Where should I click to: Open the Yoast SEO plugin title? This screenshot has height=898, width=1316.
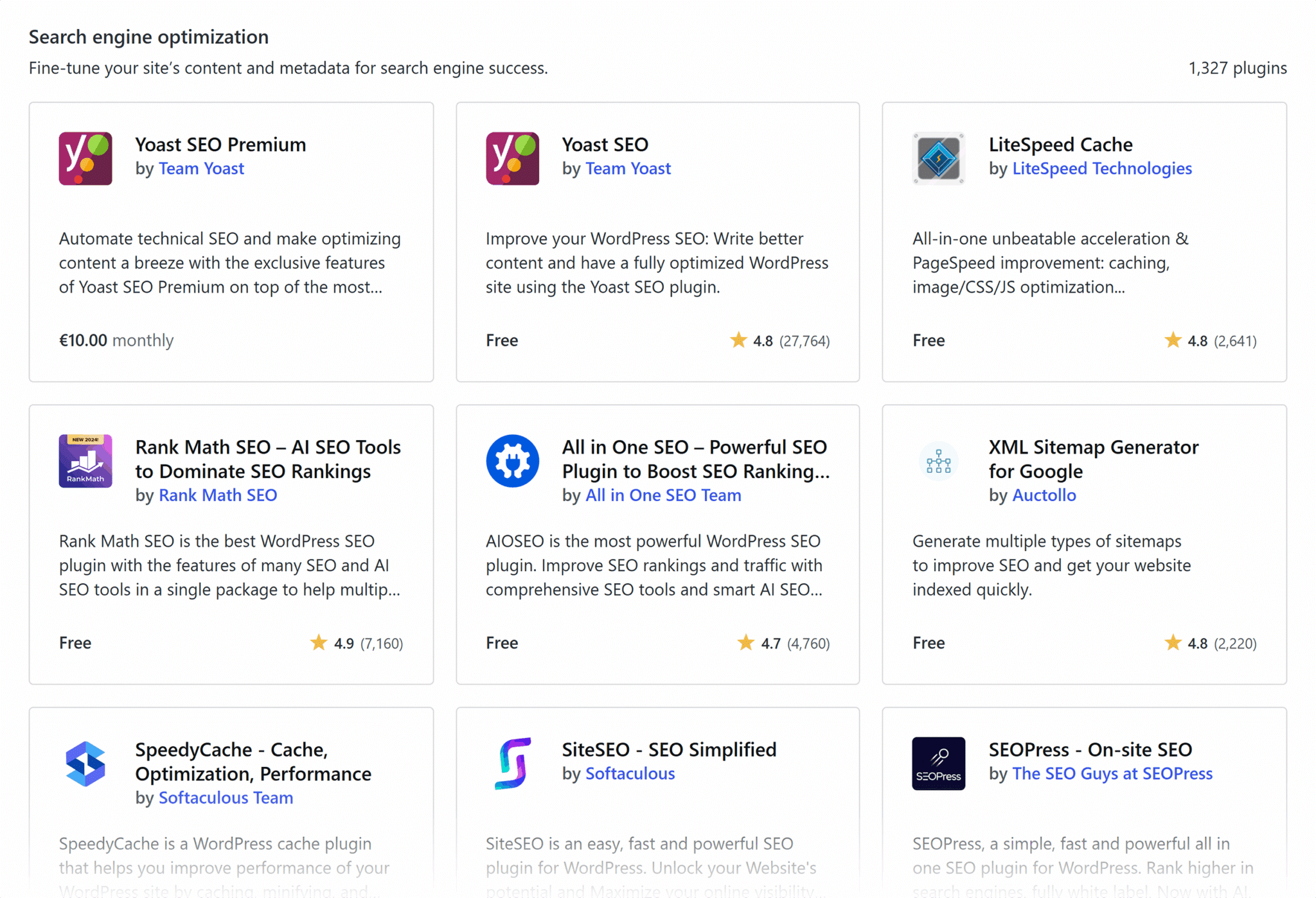point(605,145)
